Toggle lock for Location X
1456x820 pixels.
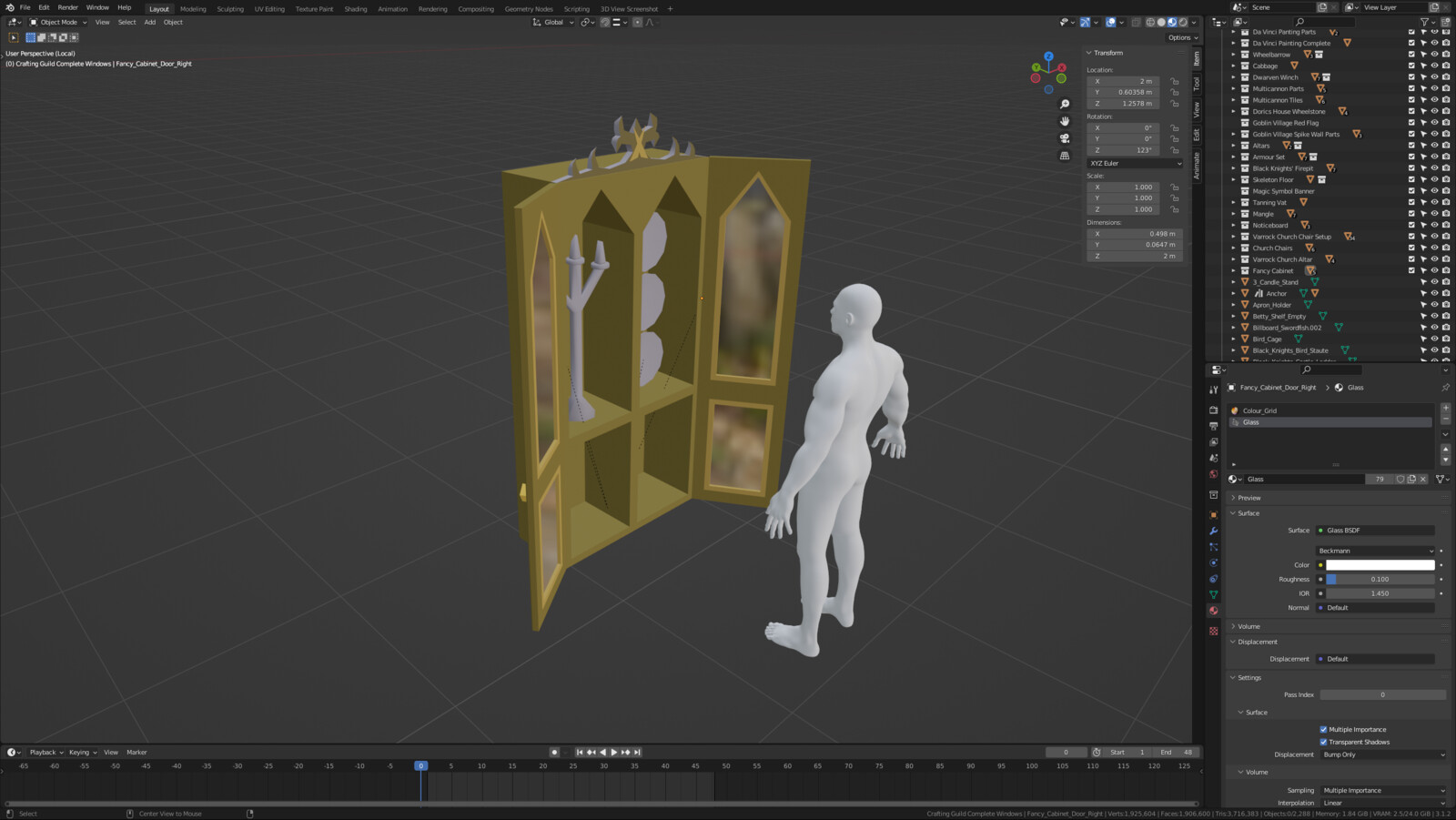coord(1175,81)
